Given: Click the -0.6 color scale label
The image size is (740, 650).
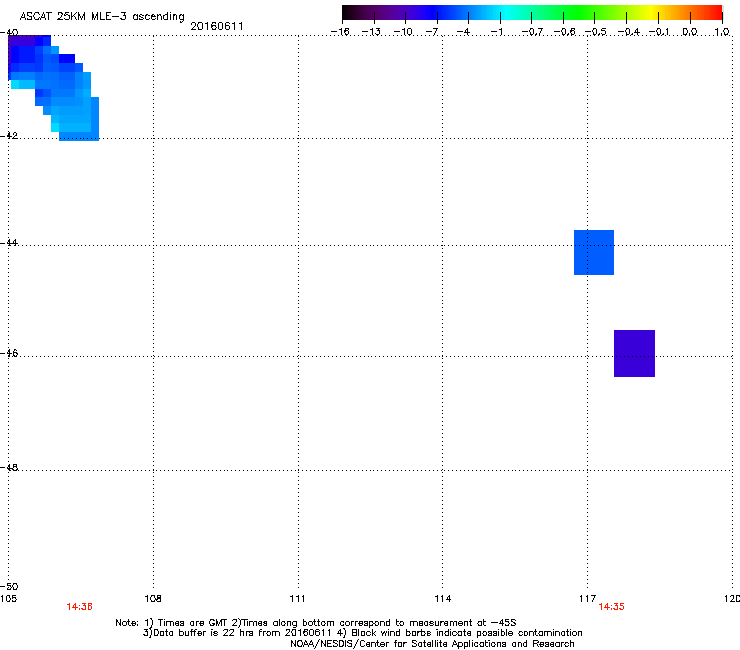Looking at the screenshot, I should coord(564,32).
